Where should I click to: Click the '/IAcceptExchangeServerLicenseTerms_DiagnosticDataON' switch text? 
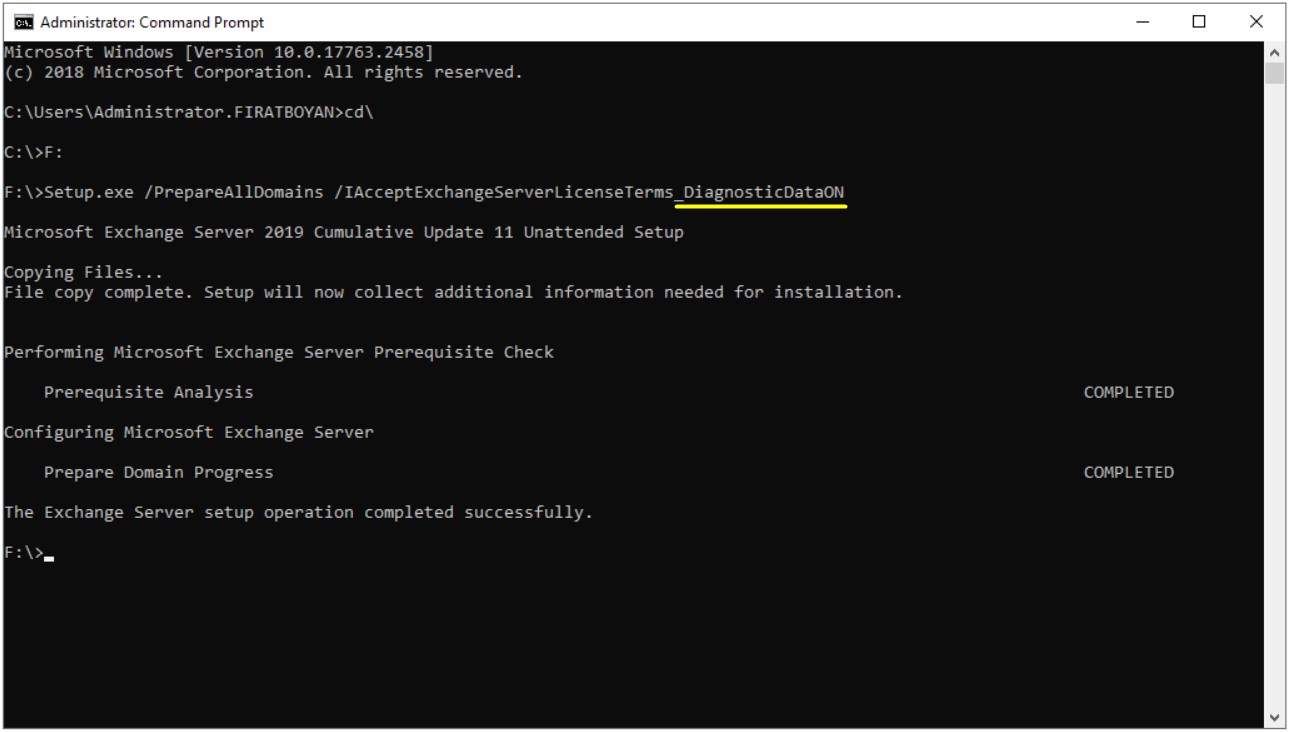pyautogui.click(x=589, y=192)
